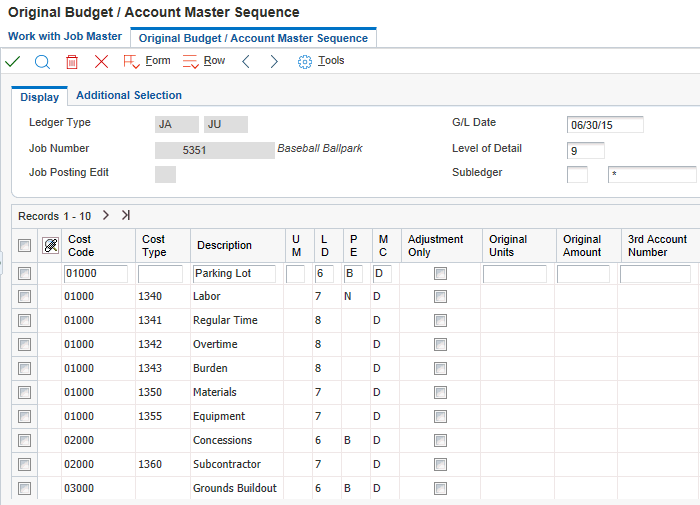Select the Display tab
Viewport: 700px width, 505px height.
[x=39, y=97]
